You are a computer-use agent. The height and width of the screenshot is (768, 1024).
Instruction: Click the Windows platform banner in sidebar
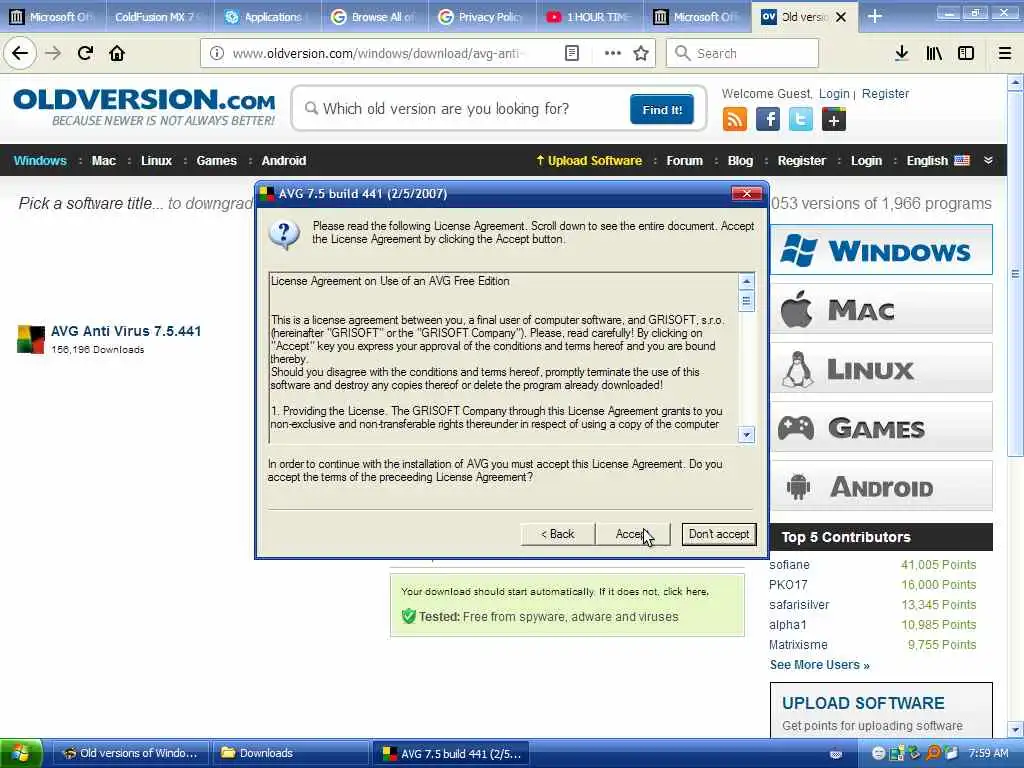tap(881, 250)
